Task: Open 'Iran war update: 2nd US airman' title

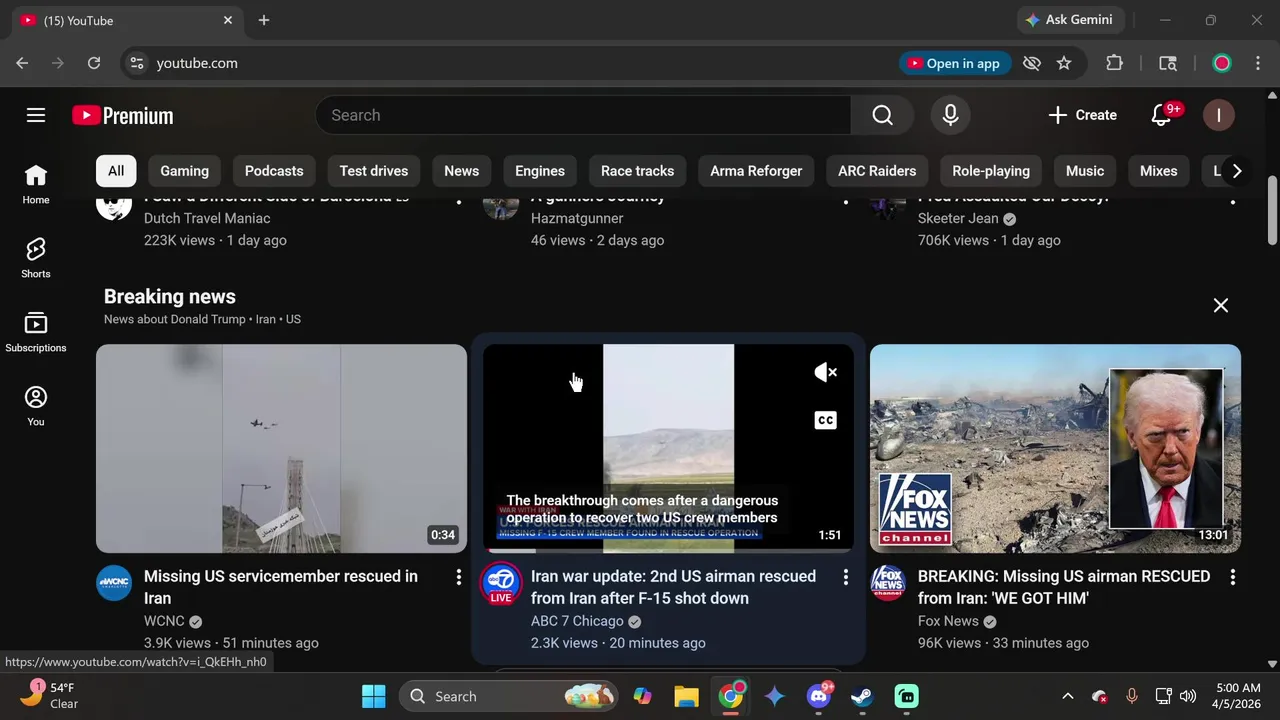Action: click(673, 587)
